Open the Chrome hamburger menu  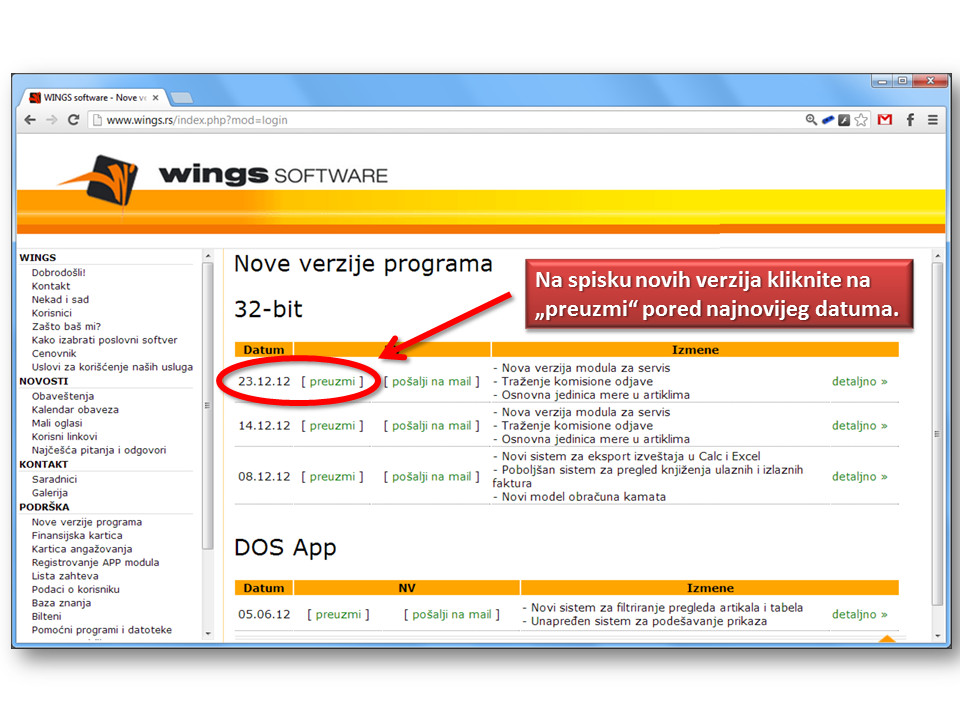(x=933, y=120)
